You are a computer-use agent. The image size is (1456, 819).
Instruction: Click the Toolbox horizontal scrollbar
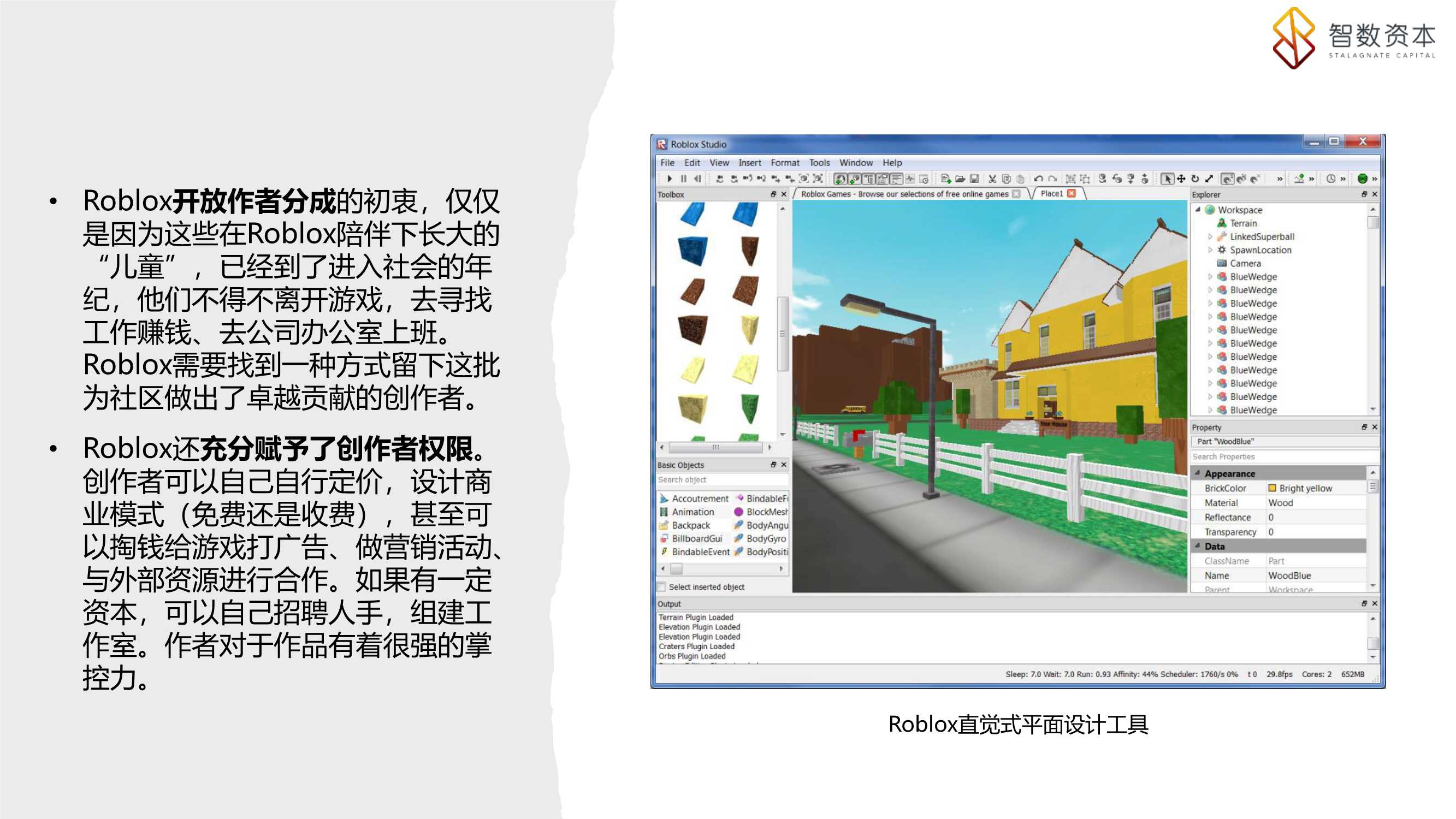pyautogui.click(x=715, y=447)
